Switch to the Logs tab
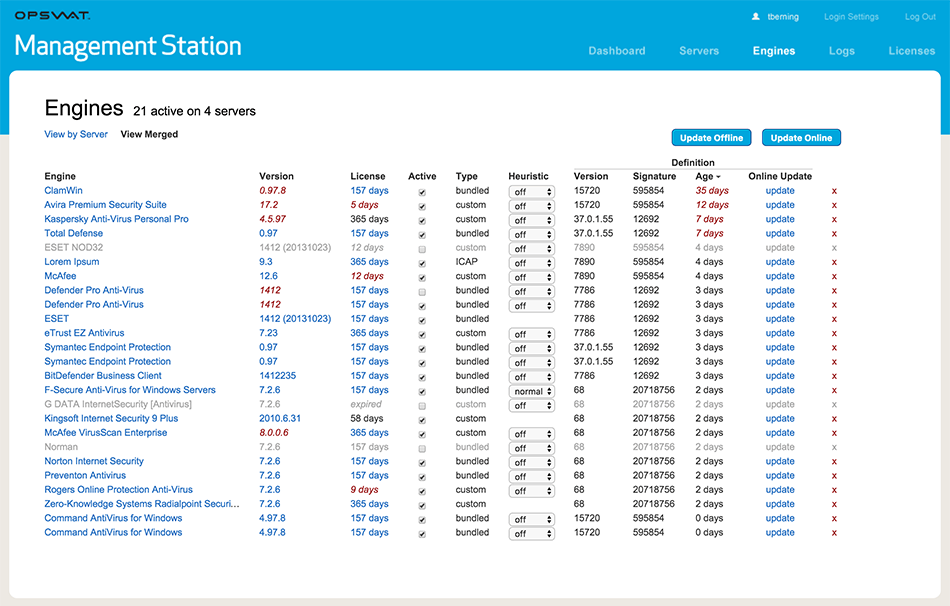 click(842, 51)
